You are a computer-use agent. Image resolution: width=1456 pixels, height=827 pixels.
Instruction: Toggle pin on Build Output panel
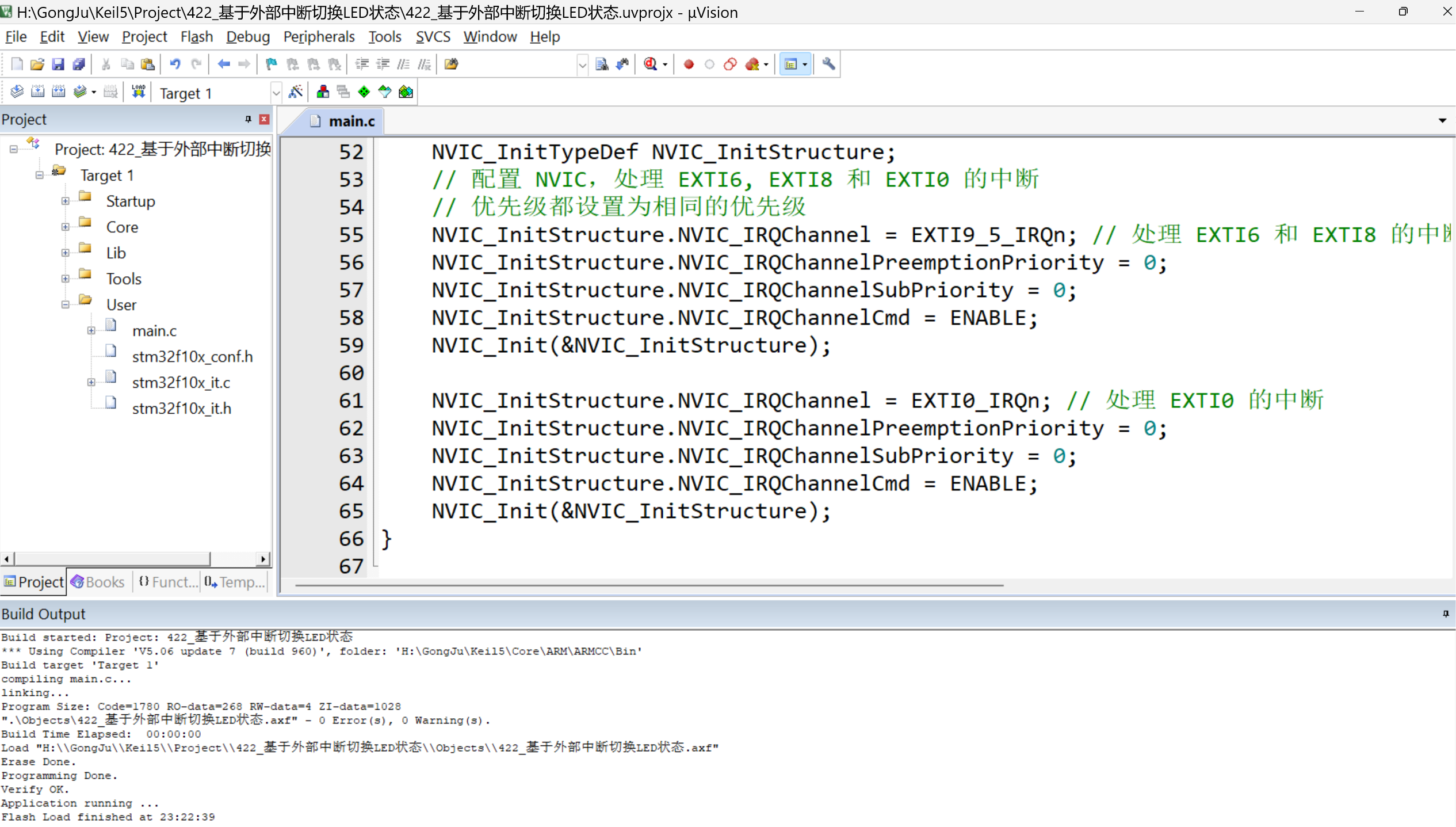click(x=1445, y=614)
